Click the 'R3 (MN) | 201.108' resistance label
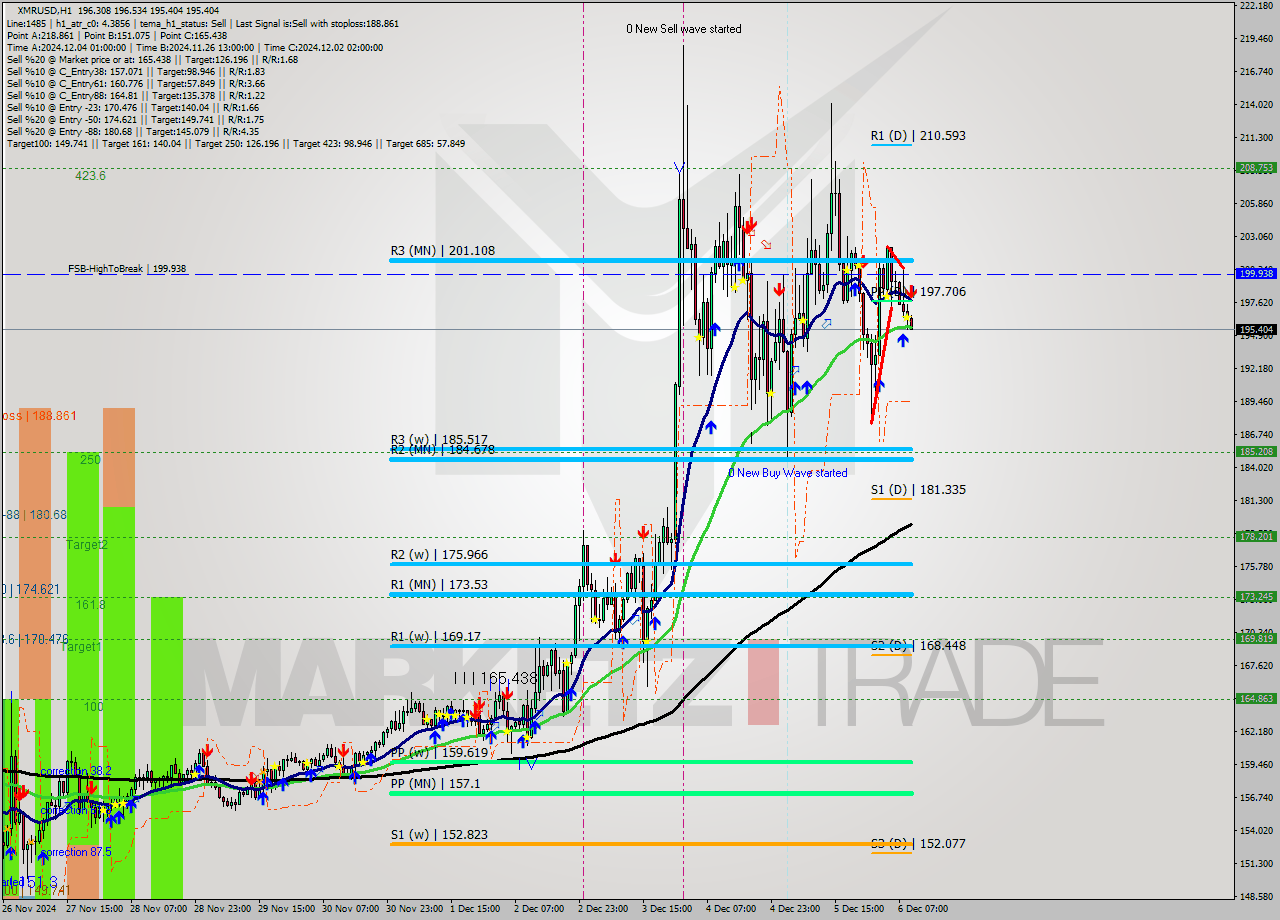This screenshot has width=1280, height=920. coord(443,250)
